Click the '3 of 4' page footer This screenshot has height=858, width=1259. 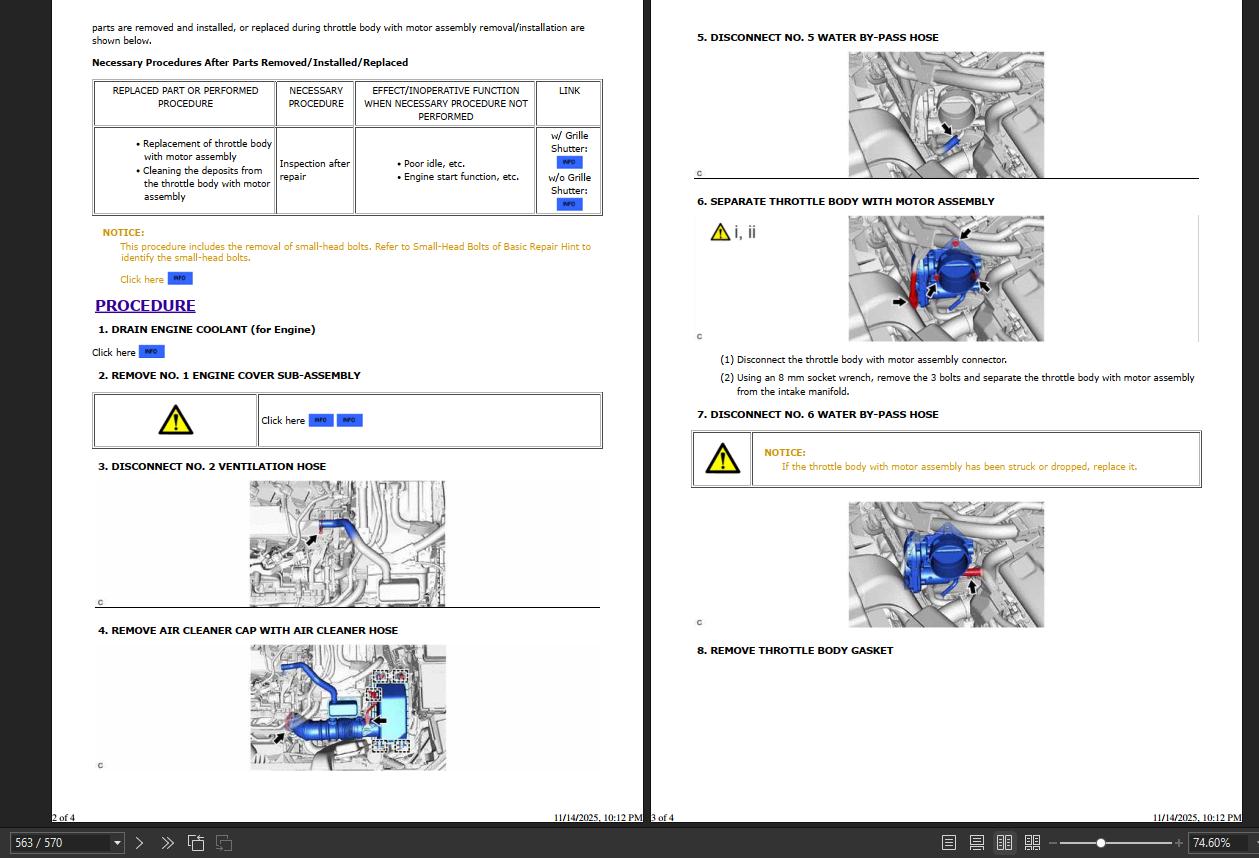click(x=662, y=817)
